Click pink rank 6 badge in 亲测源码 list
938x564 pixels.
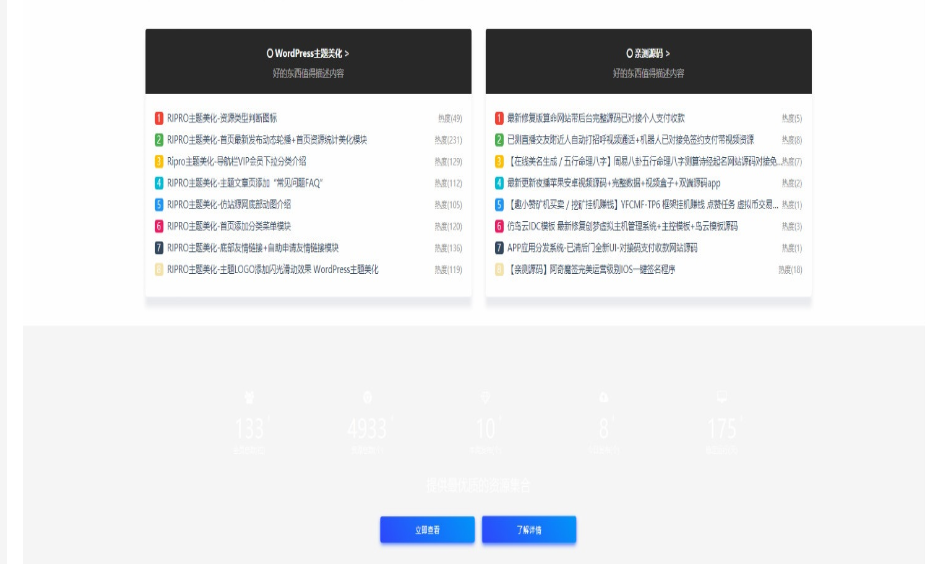pyautogui.click(x=499, y=226)
